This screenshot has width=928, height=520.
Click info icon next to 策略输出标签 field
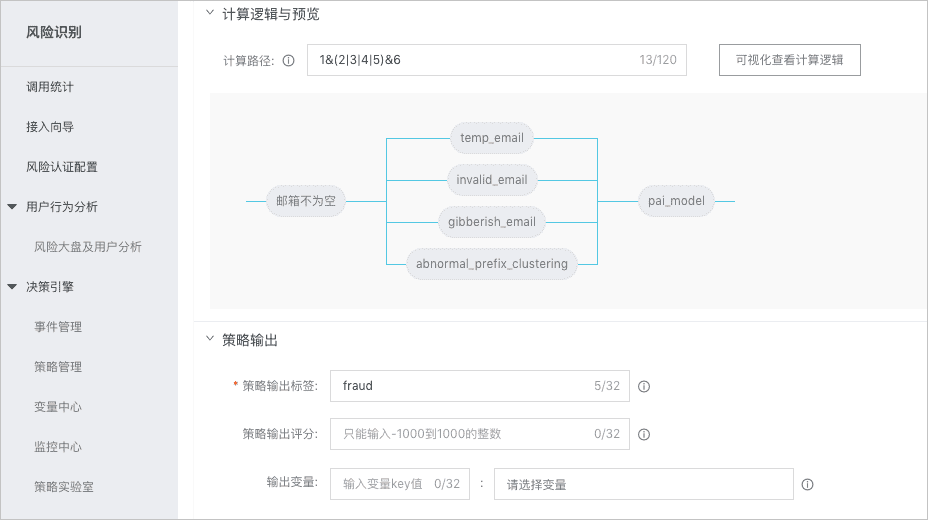point(644,386)
